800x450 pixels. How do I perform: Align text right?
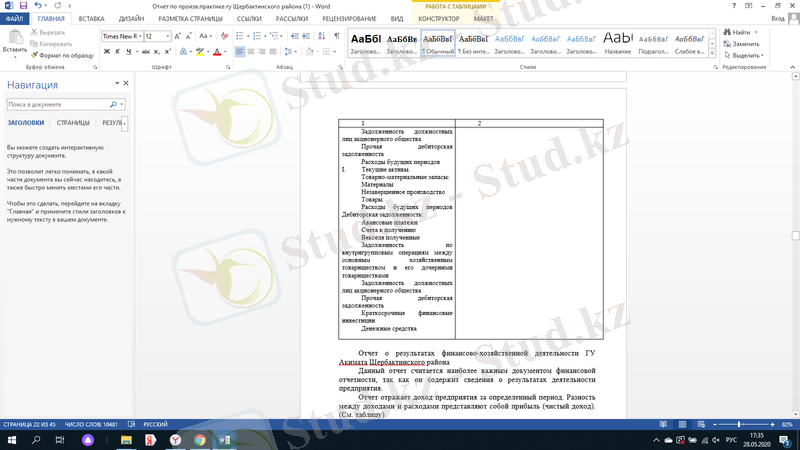(x=262, y=52)
